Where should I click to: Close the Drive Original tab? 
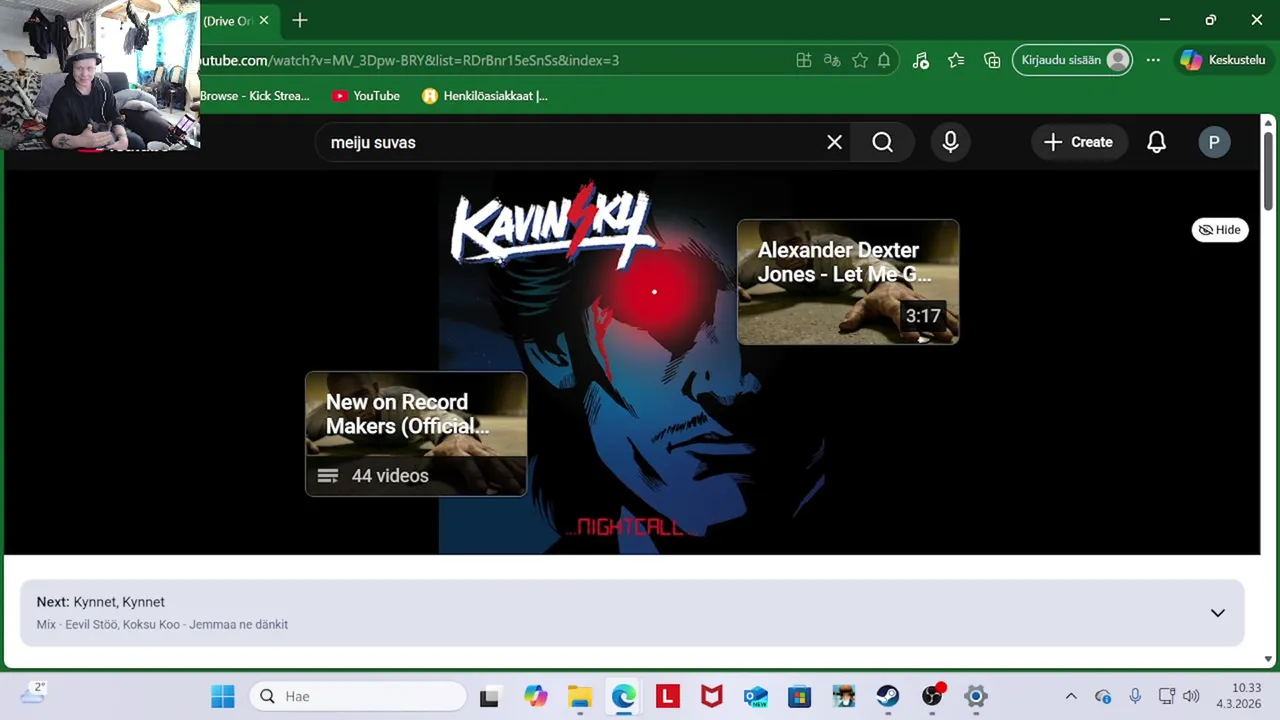pyautogui.click(x=264, y=20)
